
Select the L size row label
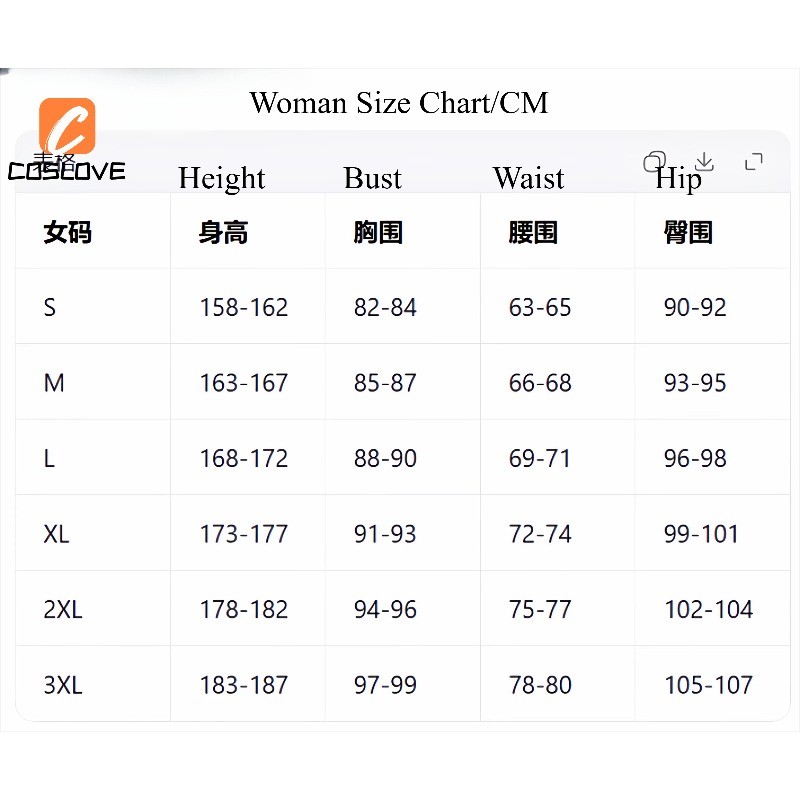49,458
